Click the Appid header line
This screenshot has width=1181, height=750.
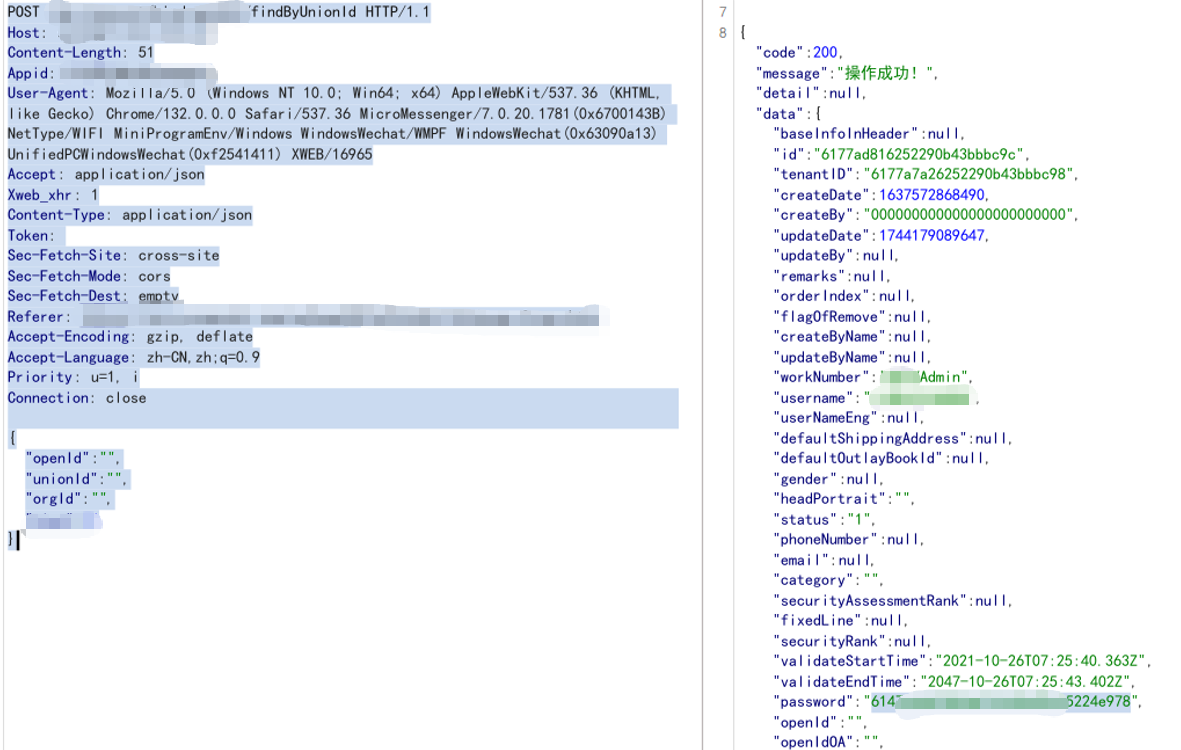pyautogui.click(x=30, y=73)
